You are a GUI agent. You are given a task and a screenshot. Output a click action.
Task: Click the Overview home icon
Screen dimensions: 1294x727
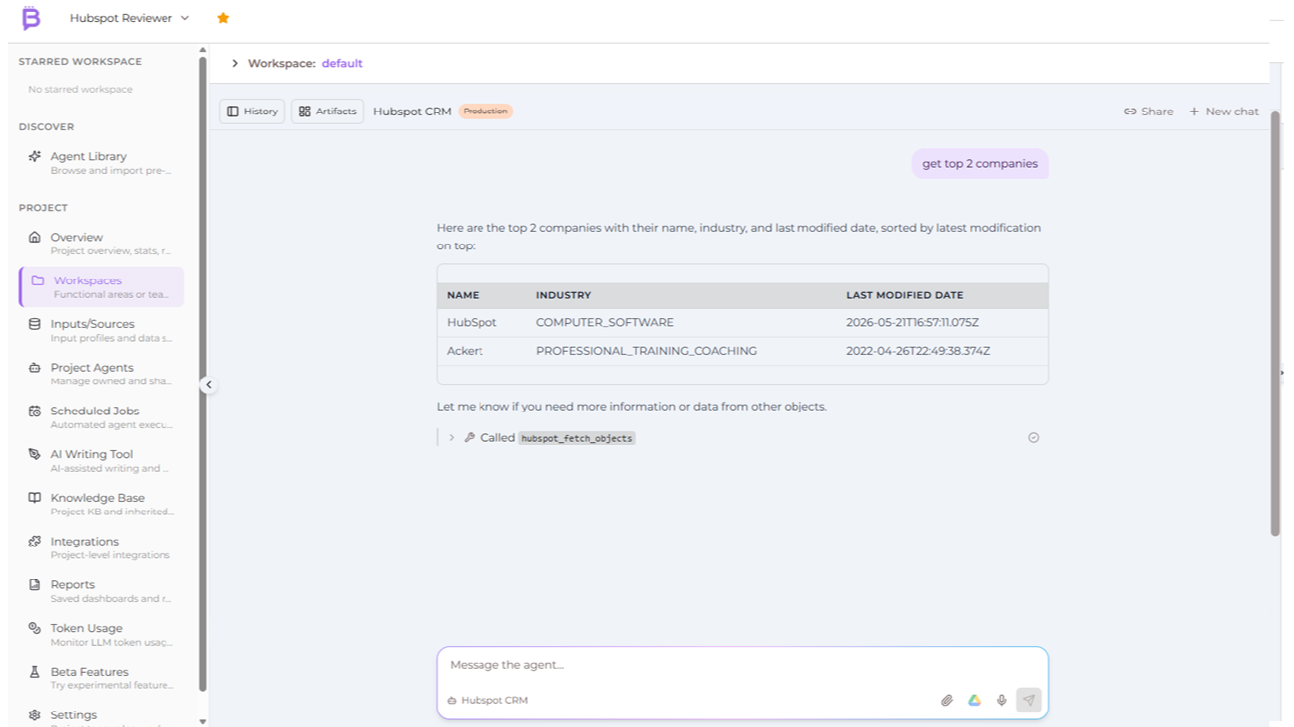click(x=35, y=237)
